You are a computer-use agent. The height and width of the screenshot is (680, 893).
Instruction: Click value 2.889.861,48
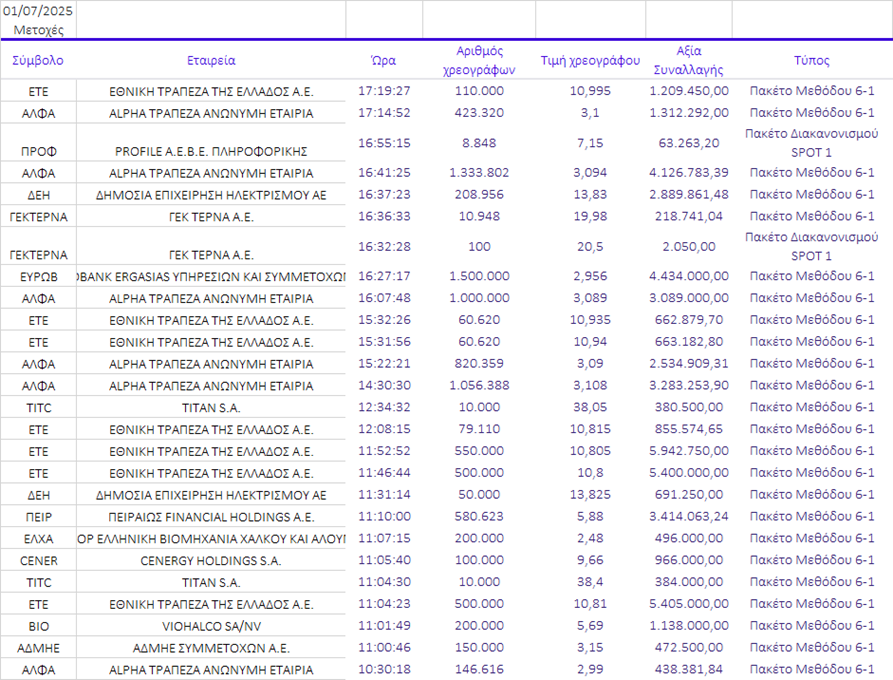click(x=689, y=194)
